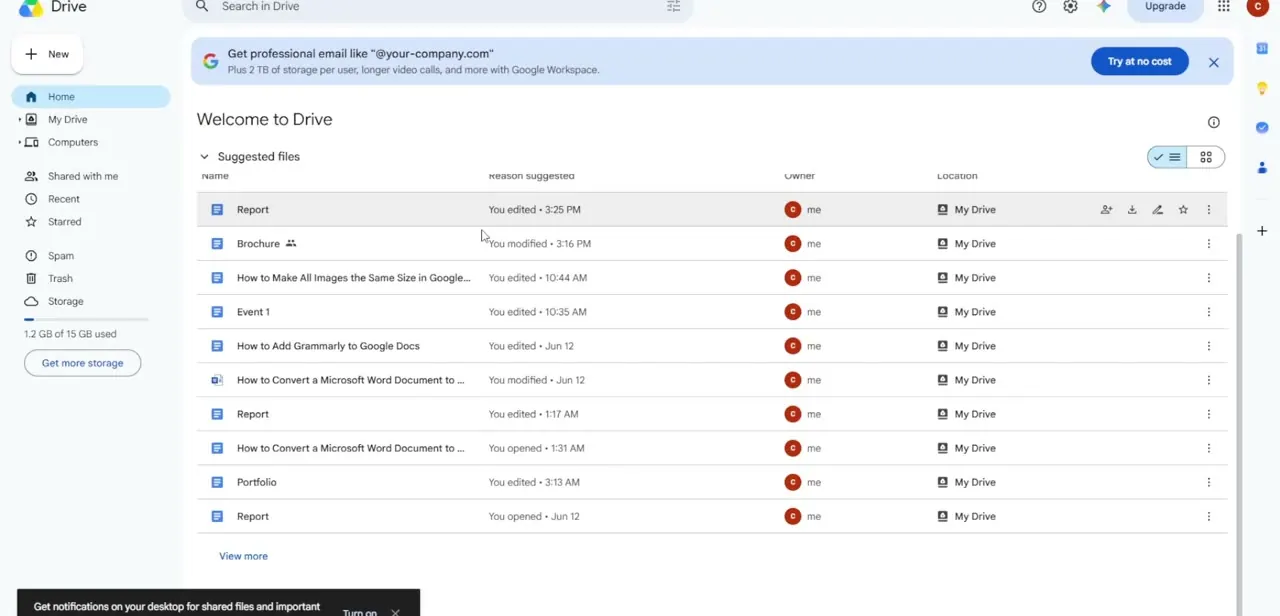Open search filter options icon
This screenshot has height=616, width=1280.
coord(673,6)
